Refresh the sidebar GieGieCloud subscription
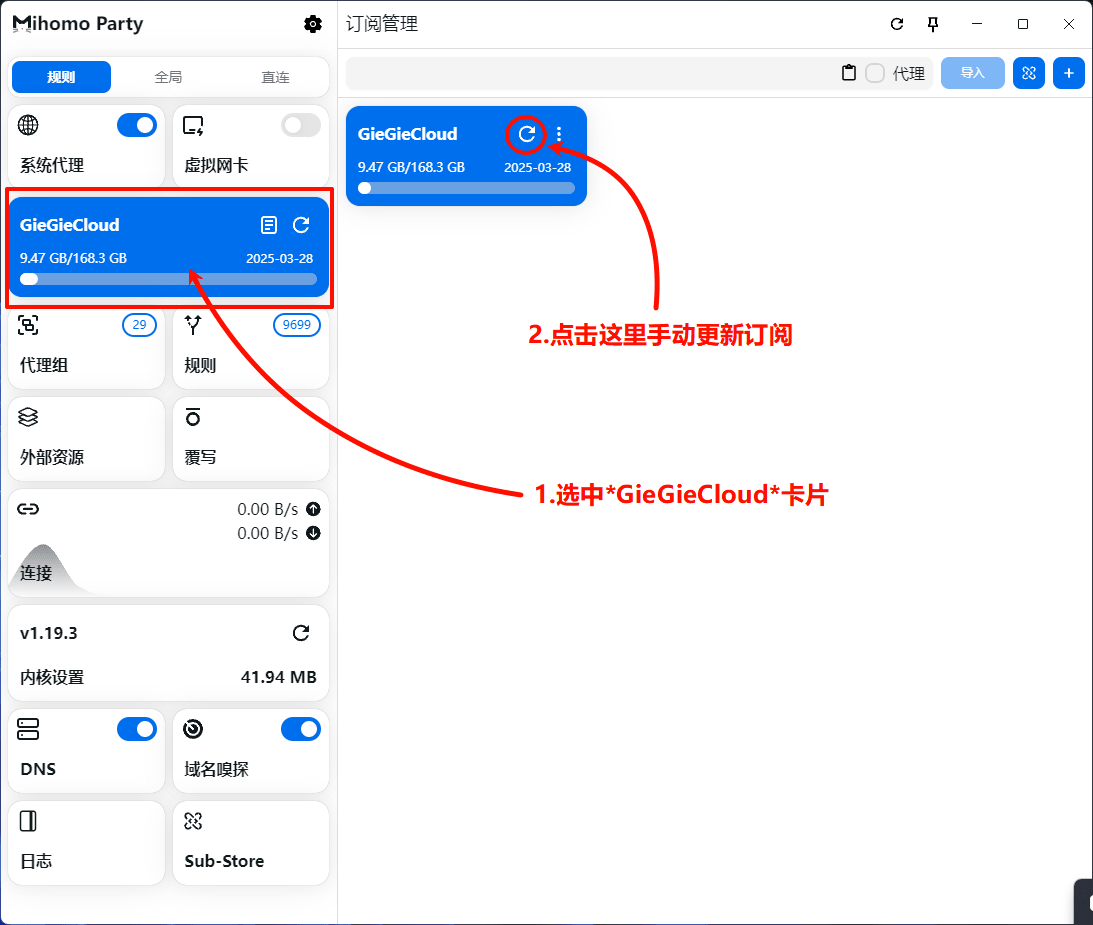 pyautogui.click(x=301, y=224)
